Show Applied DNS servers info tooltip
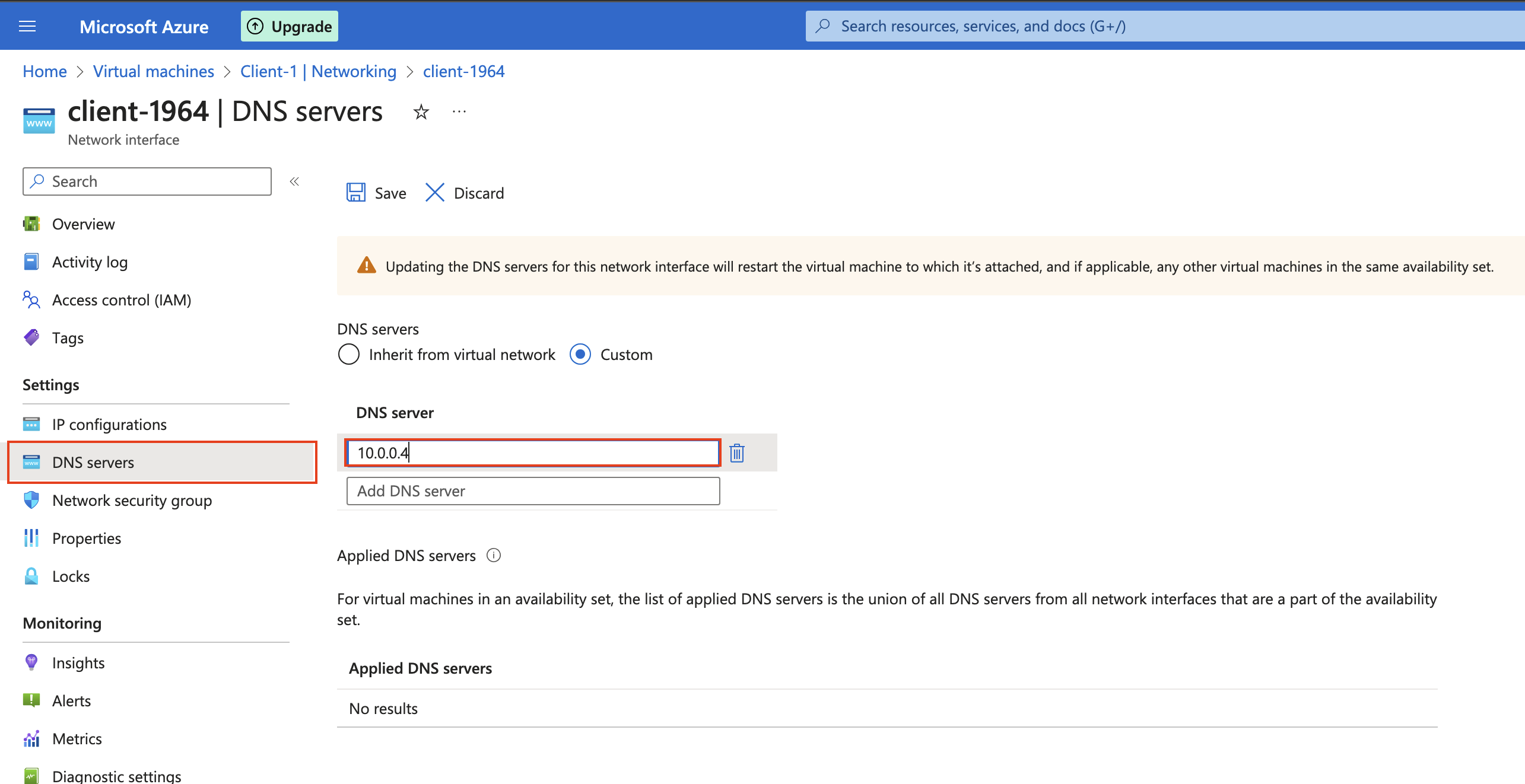The width and height of the screenshot is (1525, 784). [493, 555]
